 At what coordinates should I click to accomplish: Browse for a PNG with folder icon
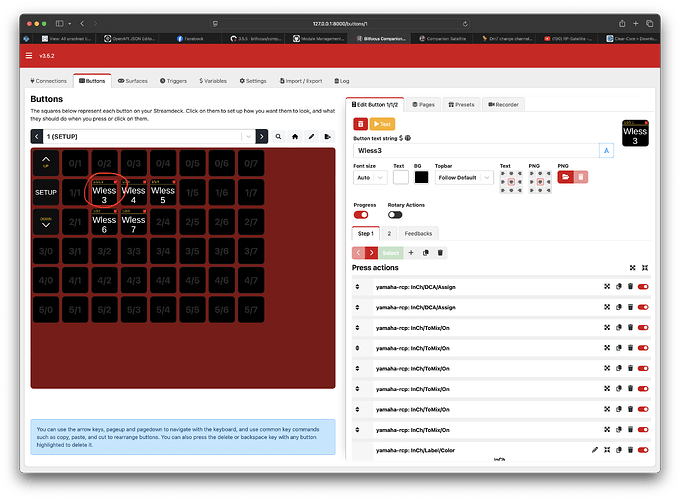(565, 177)
